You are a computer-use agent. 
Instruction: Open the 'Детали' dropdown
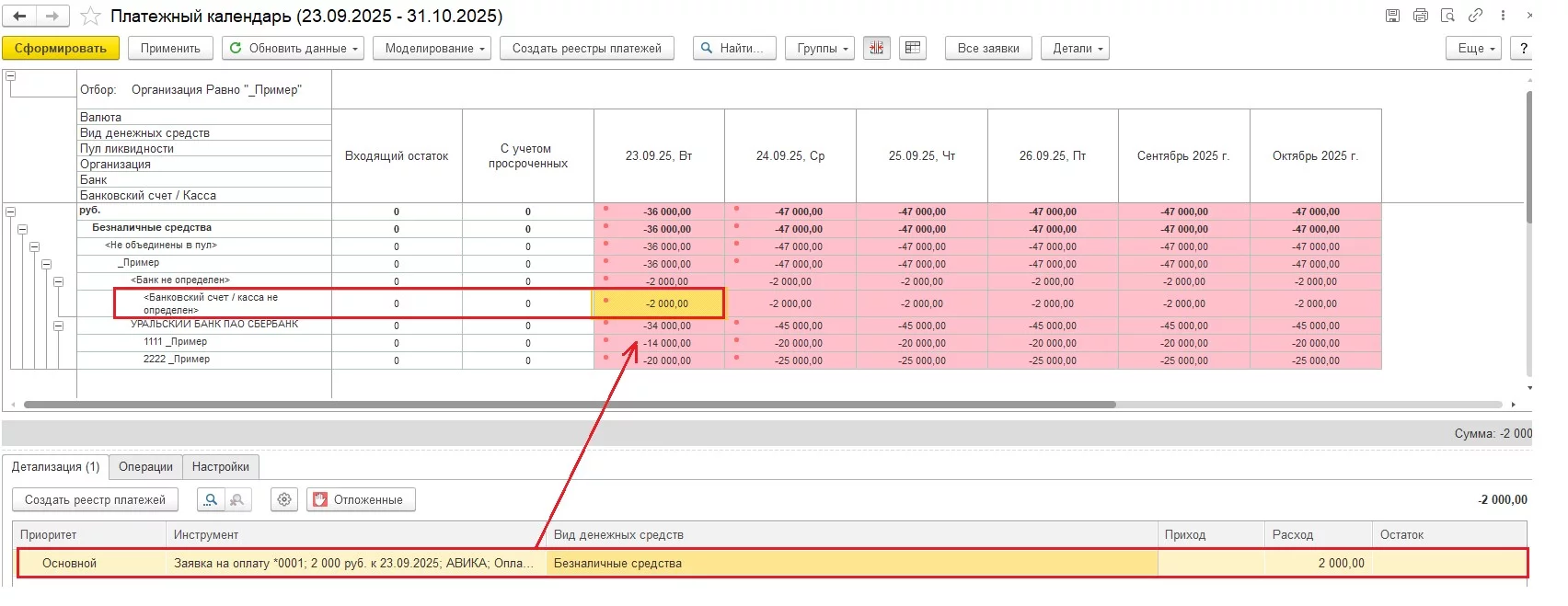coord(1075,48)
